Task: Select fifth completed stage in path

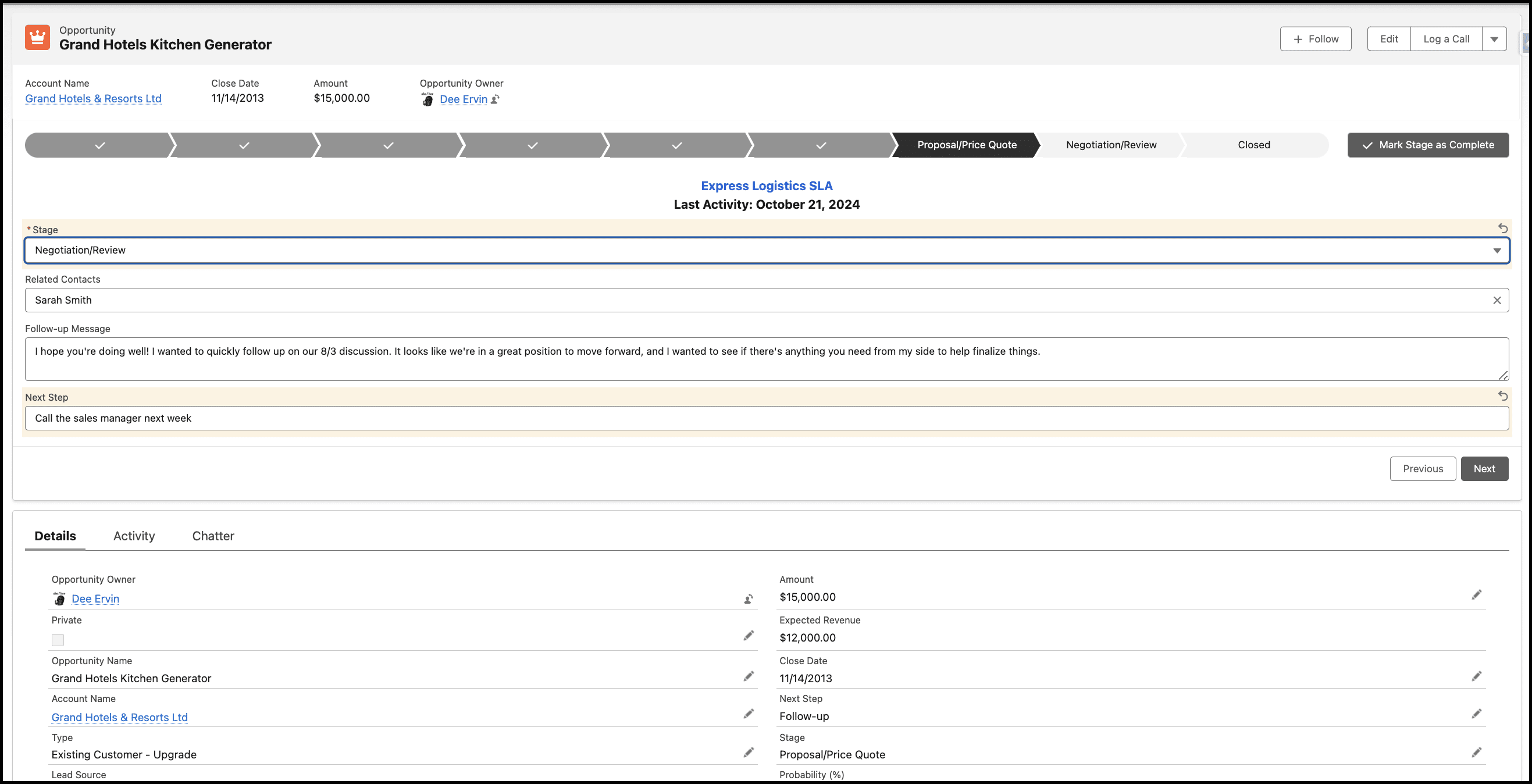Action: click(677, 145)
